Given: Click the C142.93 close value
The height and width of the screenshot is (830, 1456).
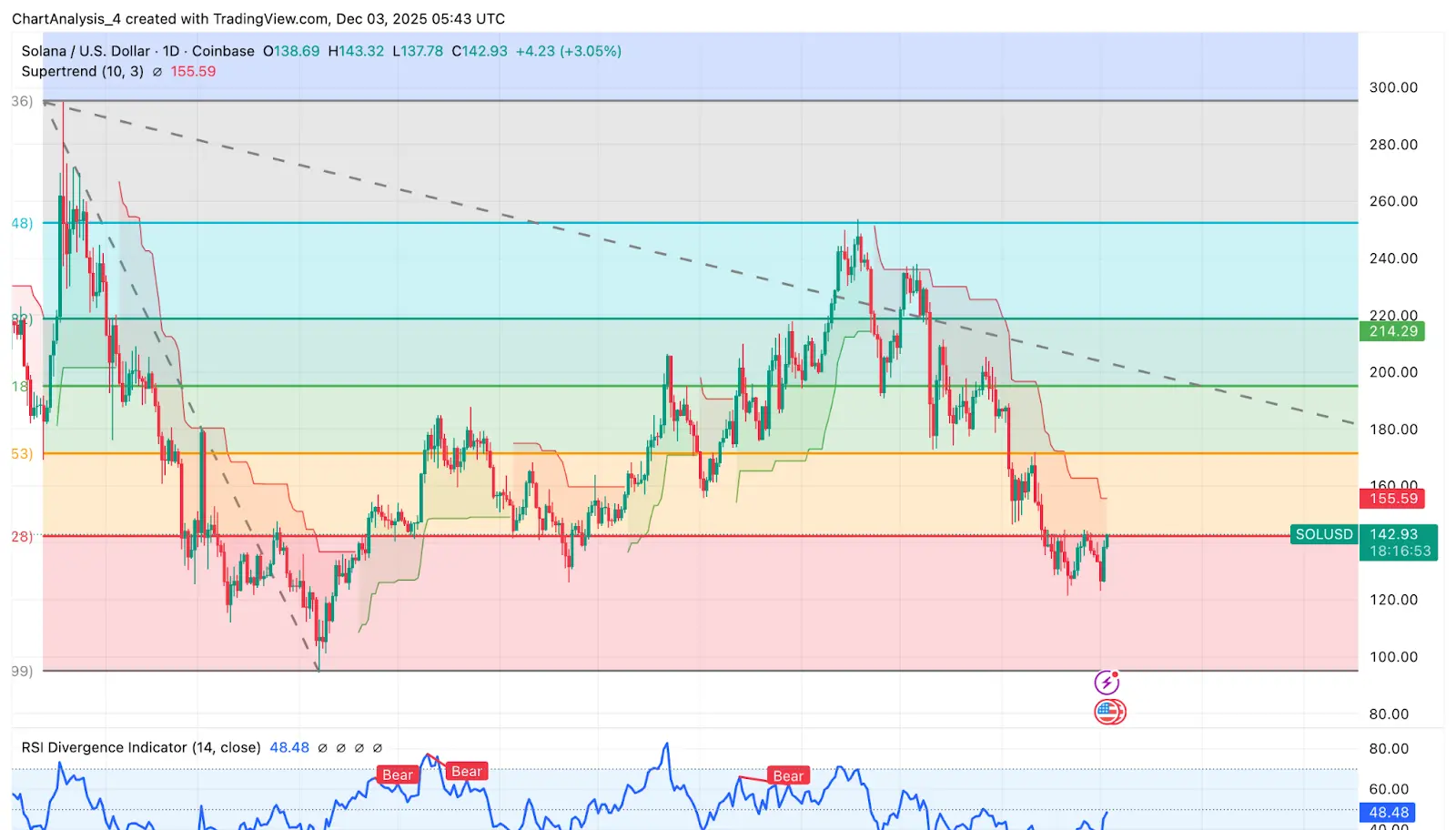Looking at the screenshot, I should 480,51.
